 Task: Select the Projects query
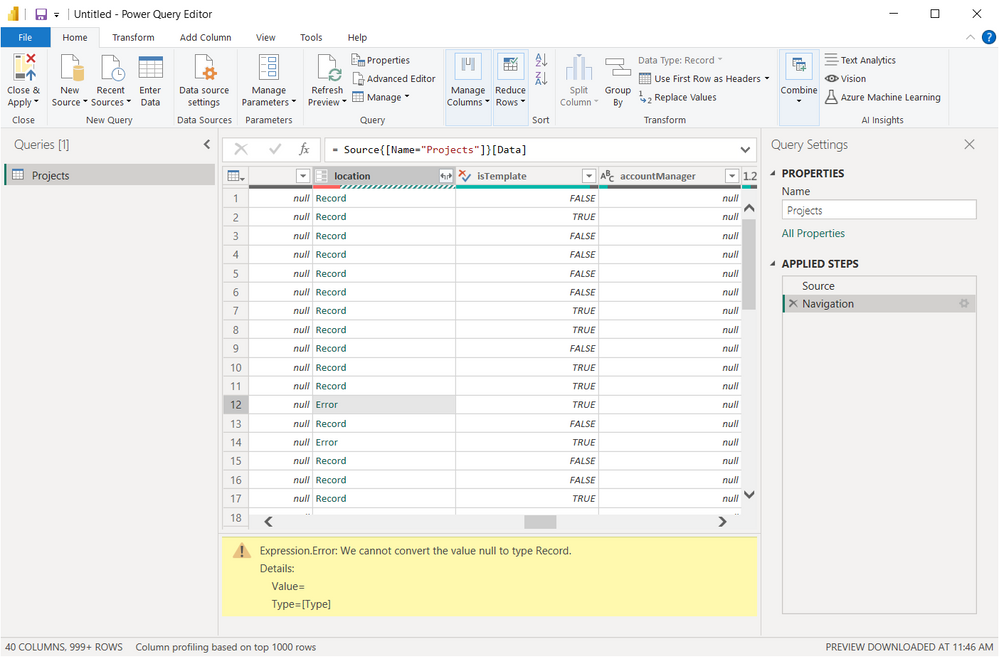[x=110, y=175]
